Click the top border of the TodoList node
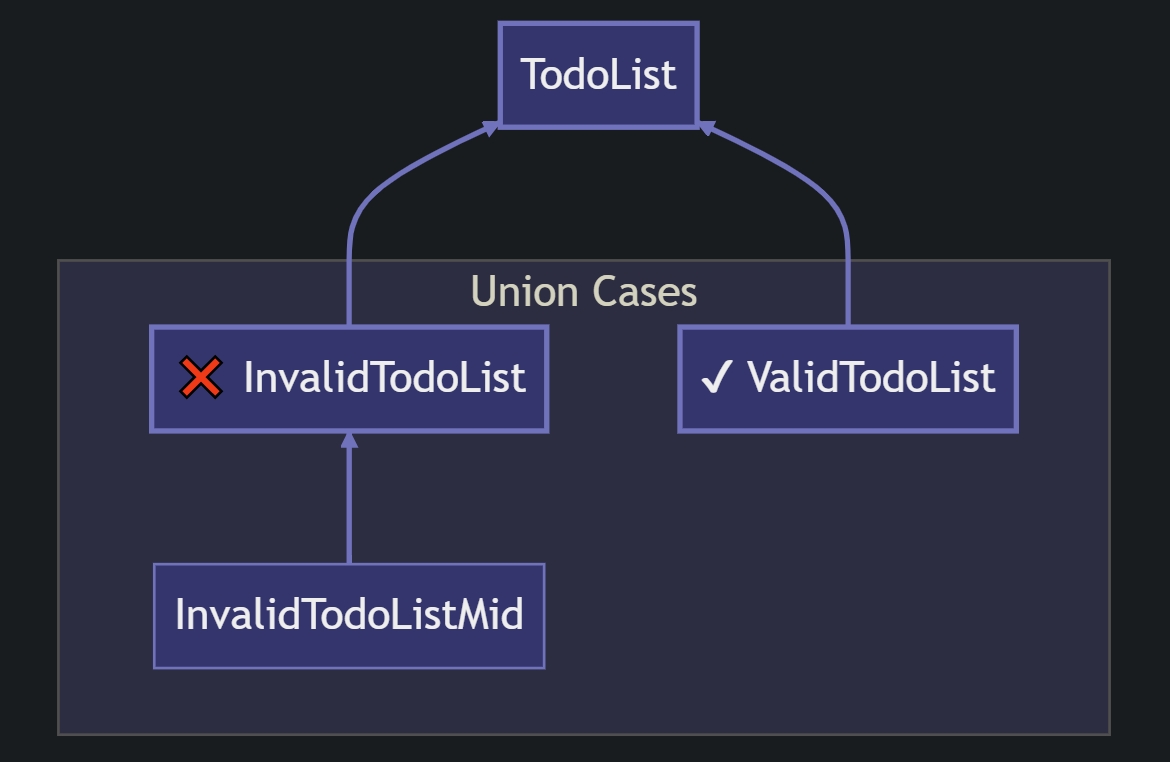Viewport: 1170px width, 762px height. click(598, 24)
